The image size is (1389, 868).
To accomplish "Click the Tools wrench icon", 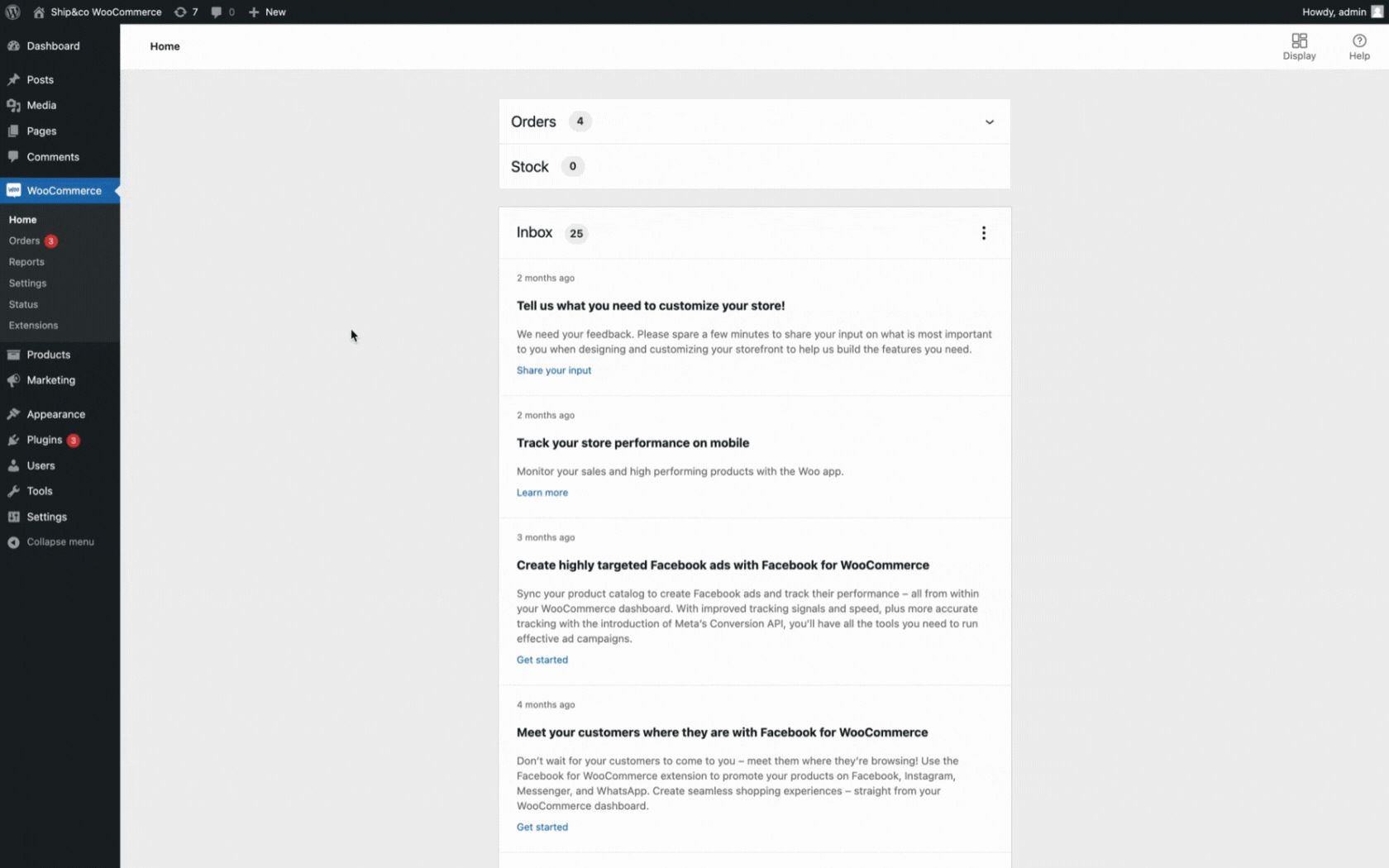I will (x=13, y=491).
